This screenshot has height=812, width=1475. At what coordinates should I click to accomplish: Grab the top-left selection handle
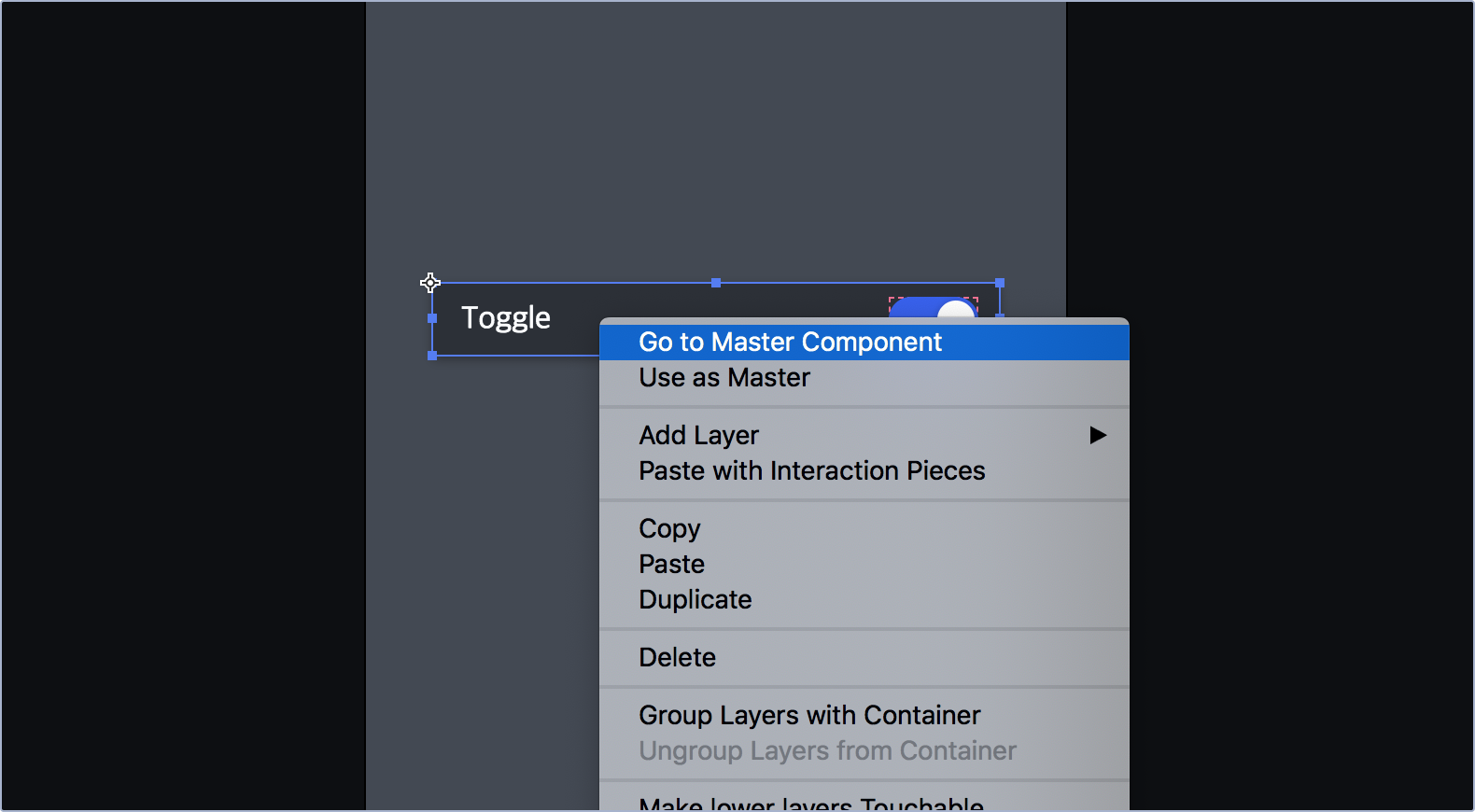(x=430, y=283)
